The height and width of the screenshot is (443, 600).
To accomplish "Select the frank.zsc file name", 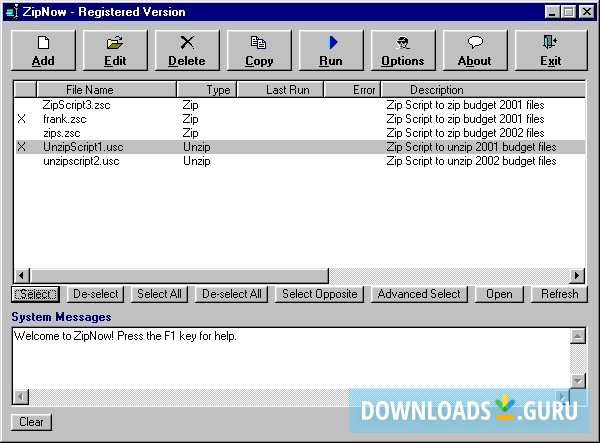I will [x=65, y=119].
